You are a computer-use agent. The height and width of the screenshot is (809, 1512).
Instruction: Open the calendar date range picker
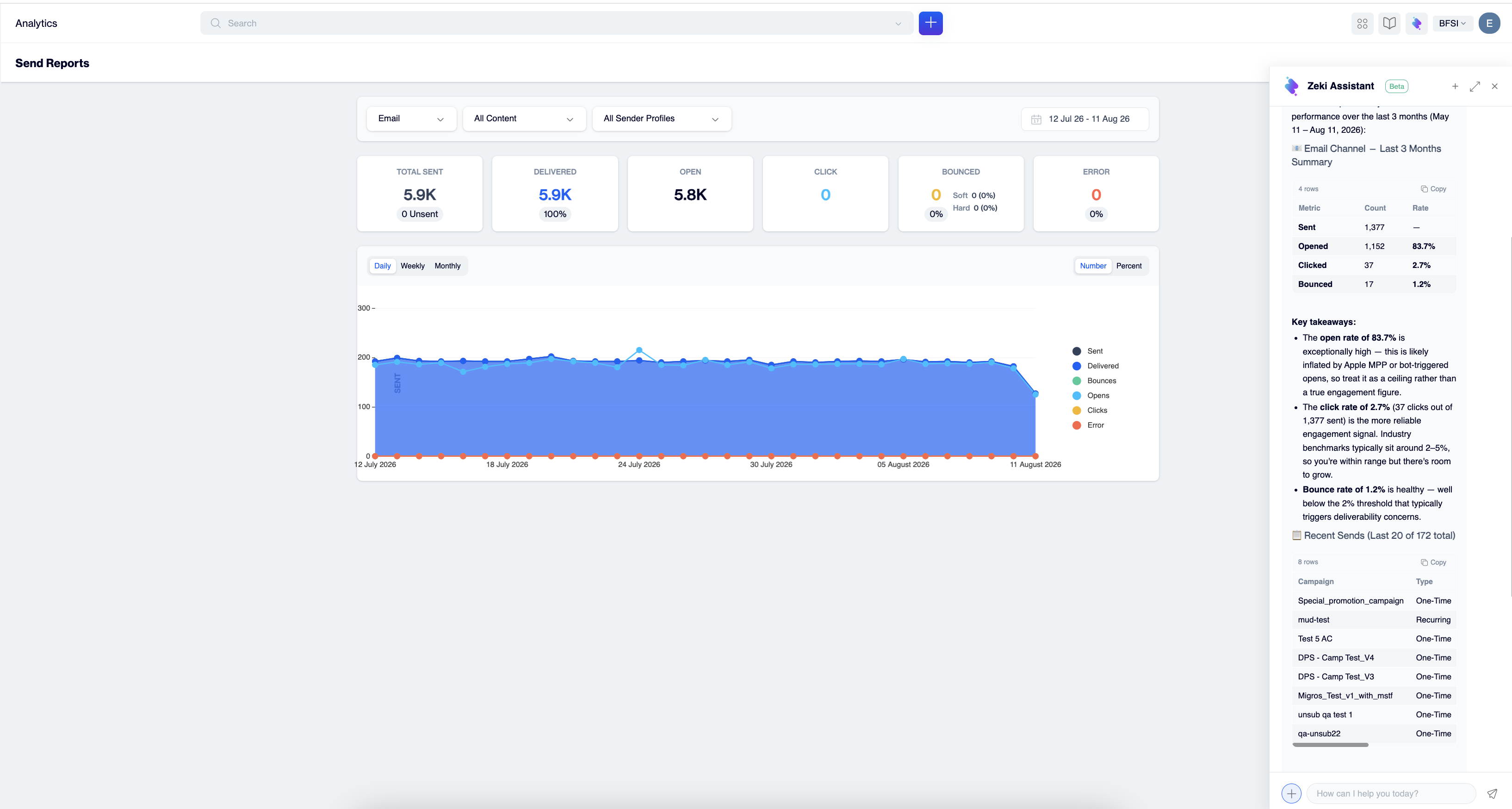pyautogui.click(x=1084, y=118)
